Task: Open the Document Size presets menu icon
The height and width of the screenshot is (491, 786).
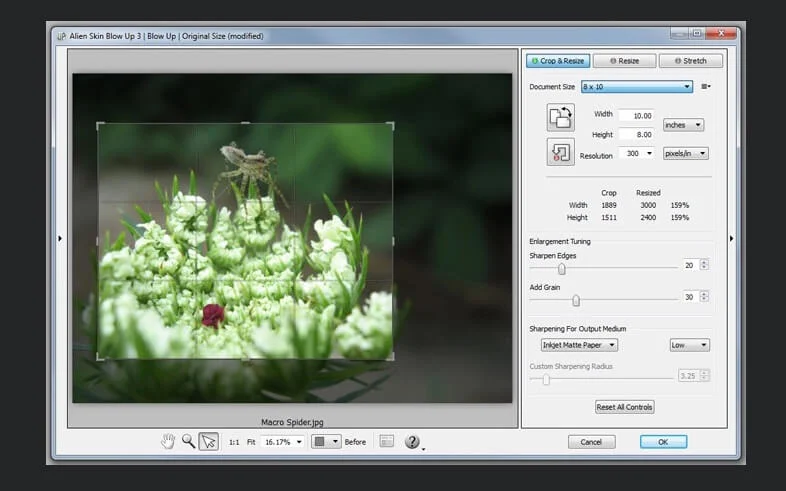Action: (706, 87)
